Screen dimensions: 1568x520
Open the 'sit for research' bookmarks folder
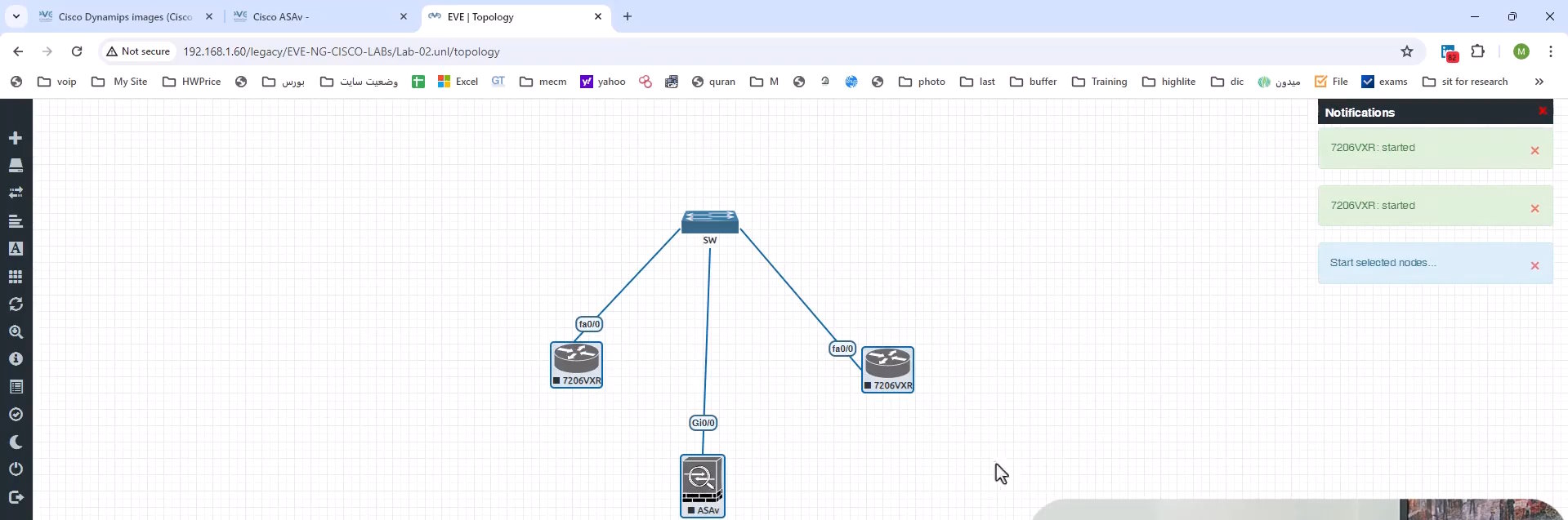pos(1465,82)
